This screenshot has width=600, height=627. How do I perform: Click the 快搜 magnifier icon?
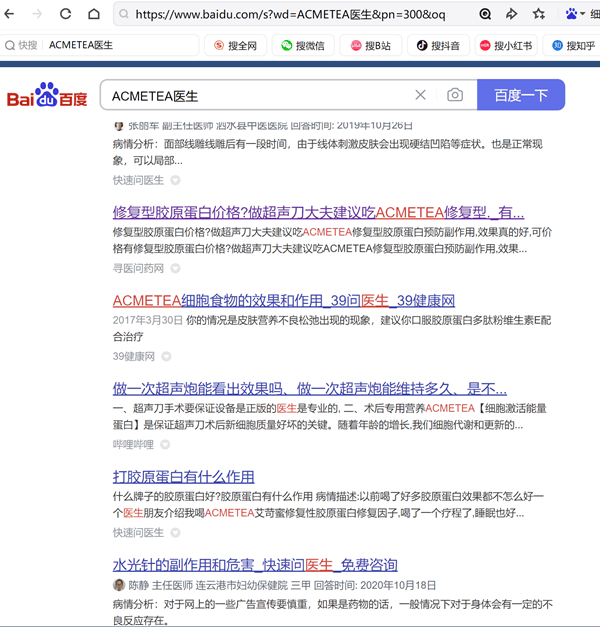click(x=10, y=45)
